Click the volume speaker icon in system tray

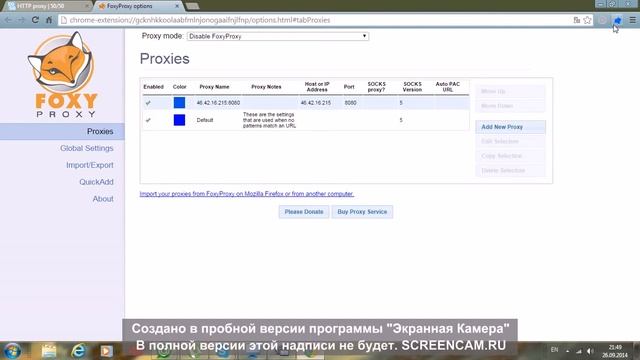tap(590, 351)
